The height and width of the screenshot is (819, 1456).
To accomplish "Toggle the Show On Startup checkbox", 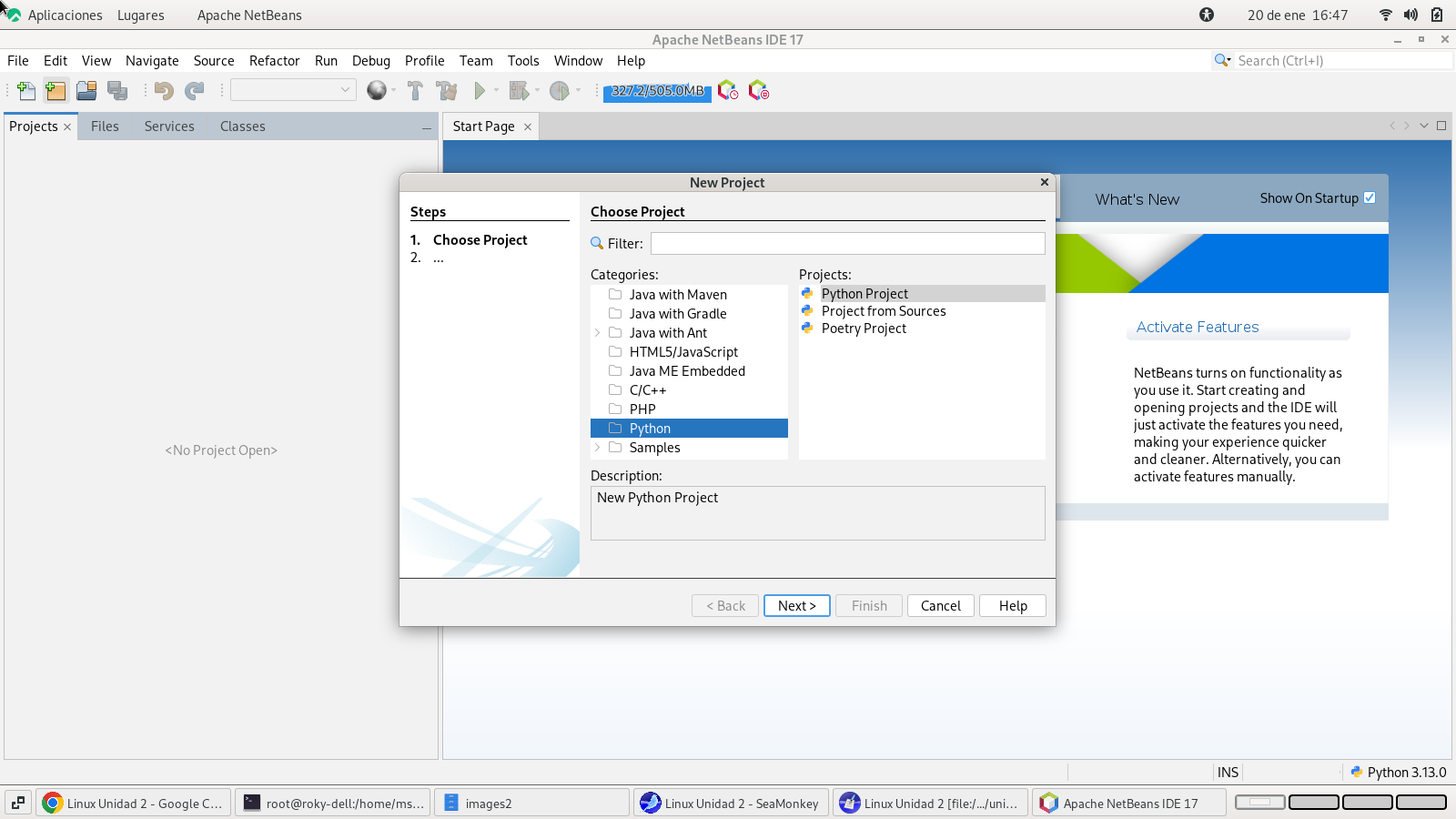I will pyautogui.click(x=1370, y=197).
